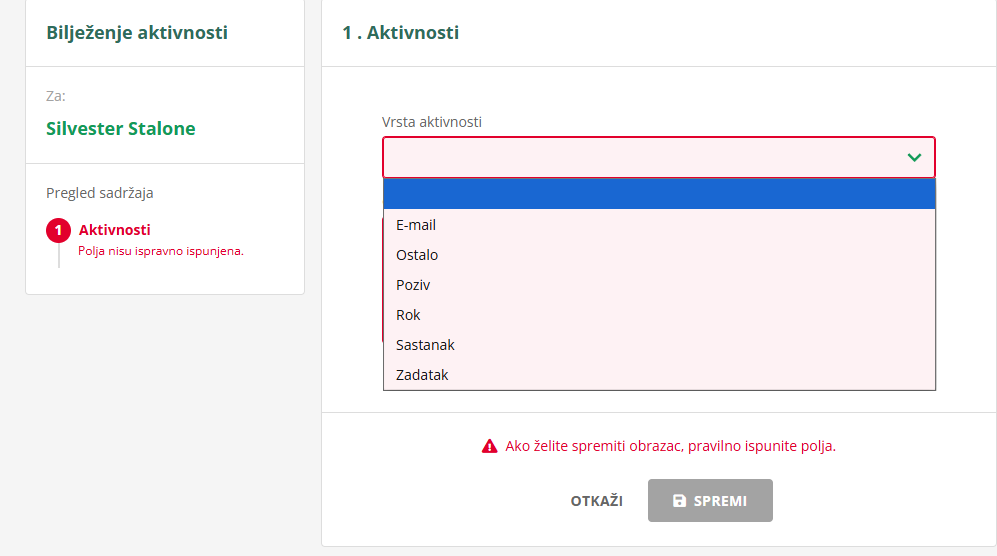Click the "Polja nisu ispravno ispunjena" warning text
This screenshot has height=556, width=997.
point(161,251)
